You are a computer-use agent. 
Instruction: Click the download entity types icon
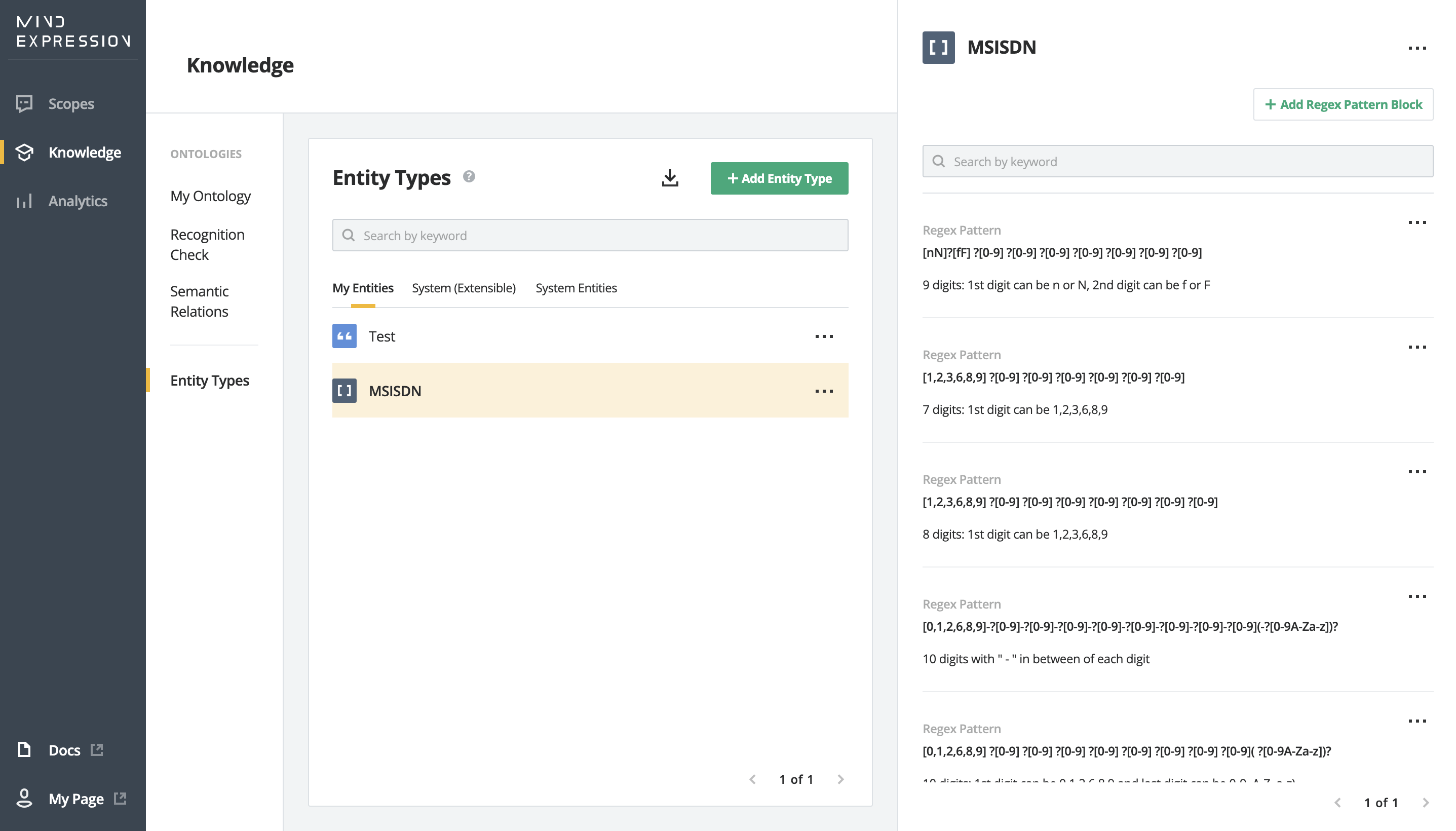point(670,178)
